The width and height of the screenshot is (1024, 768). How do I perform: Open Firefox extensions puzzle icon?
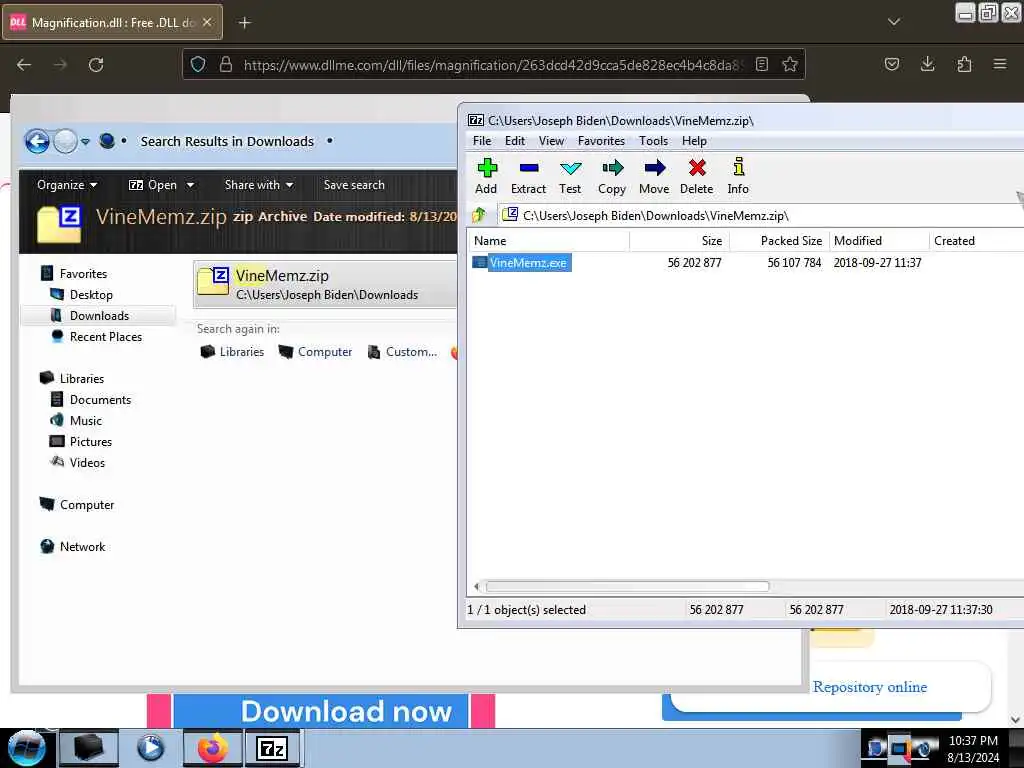[964, 64]
